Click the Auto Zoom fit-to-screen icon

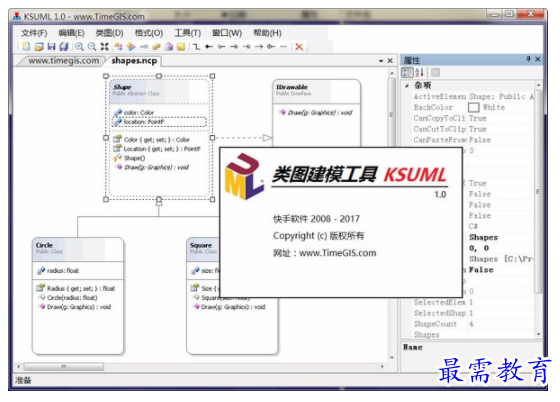click(x=104, y=46)
